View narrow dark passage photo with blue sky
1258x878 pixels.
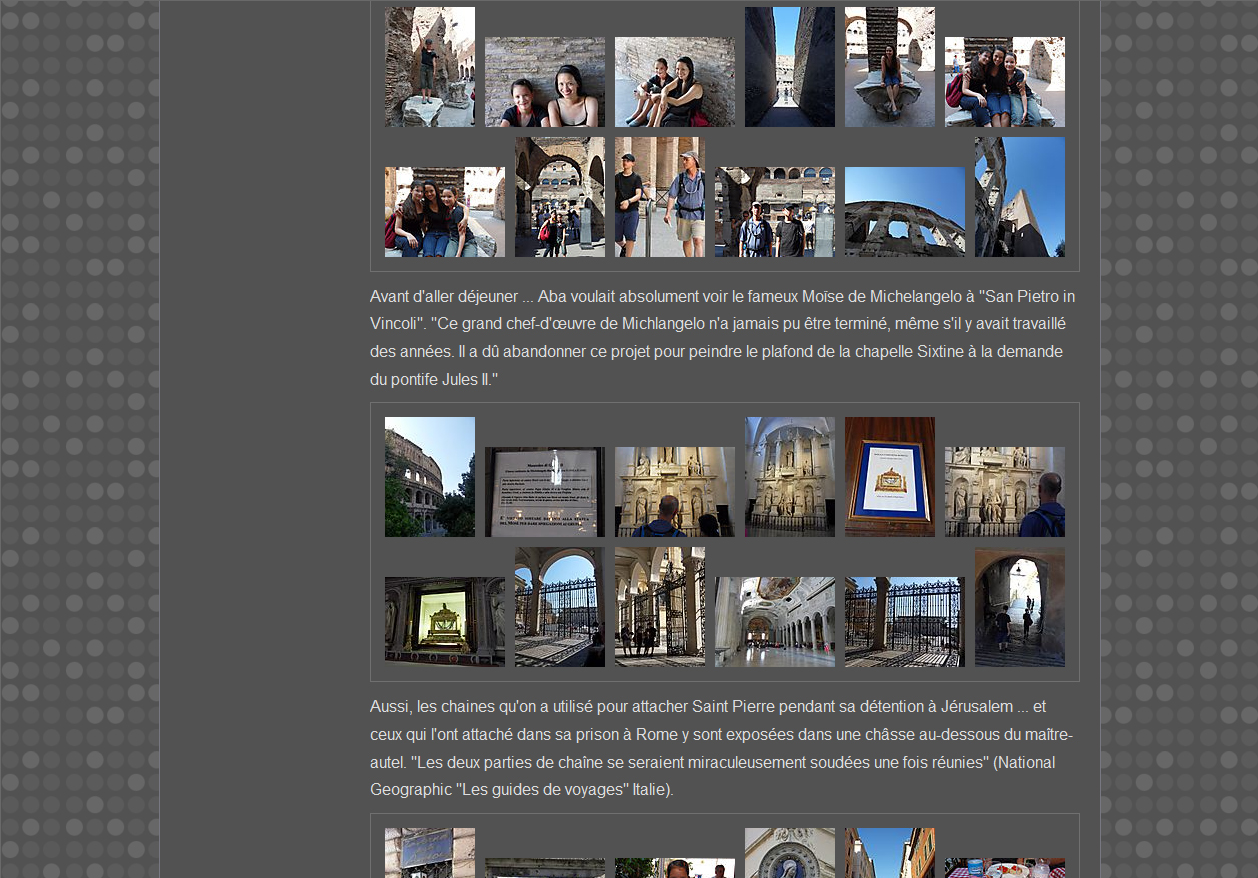[x=790, y=67]
